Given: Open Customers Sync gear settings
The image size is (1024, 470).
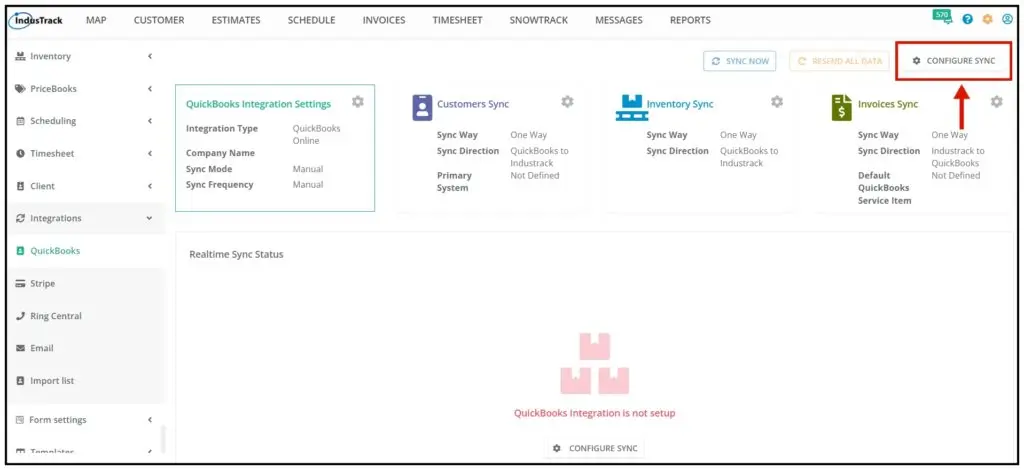Looking at the screenshot, I should point(568,102).
